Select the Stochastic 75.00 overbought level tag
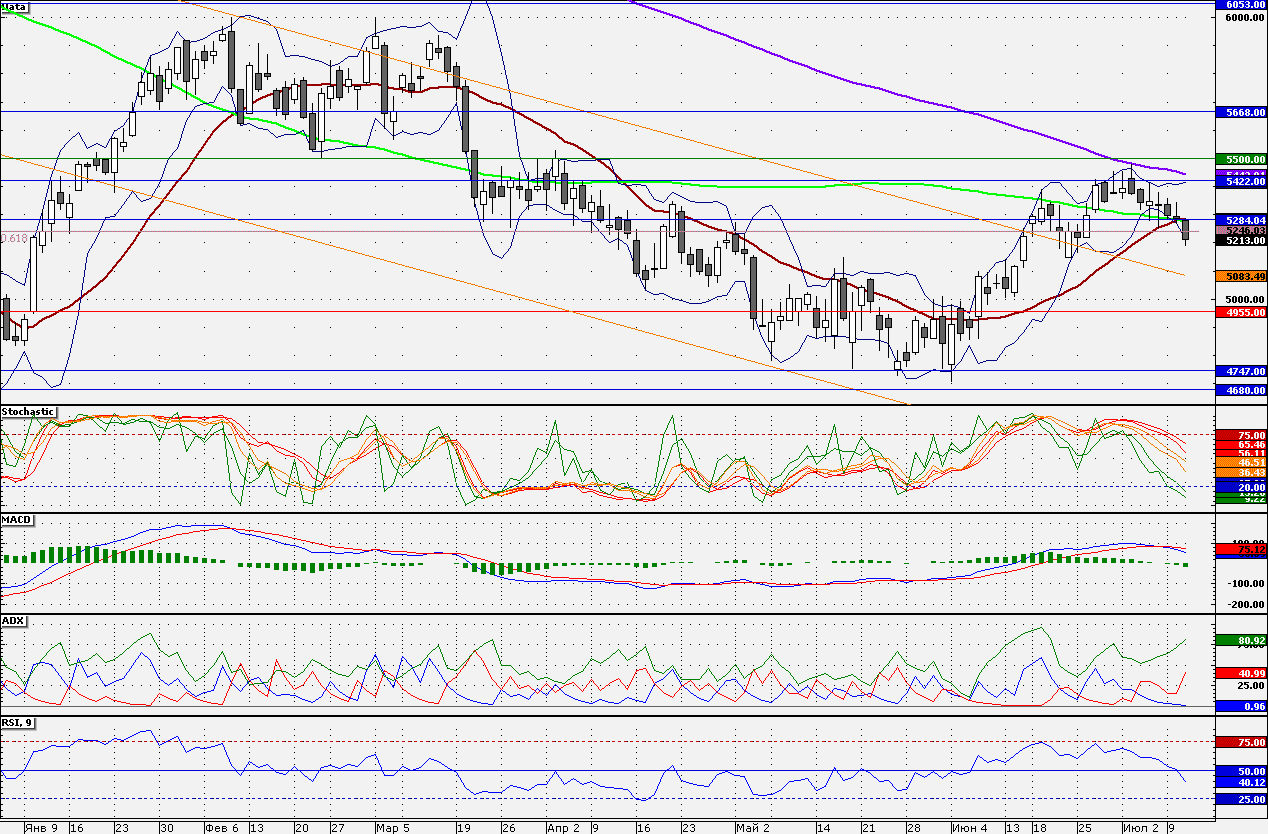Image resolution: width=1268 pixels, height=834 pixels. pyautogui.click(x=1240, y=435)
